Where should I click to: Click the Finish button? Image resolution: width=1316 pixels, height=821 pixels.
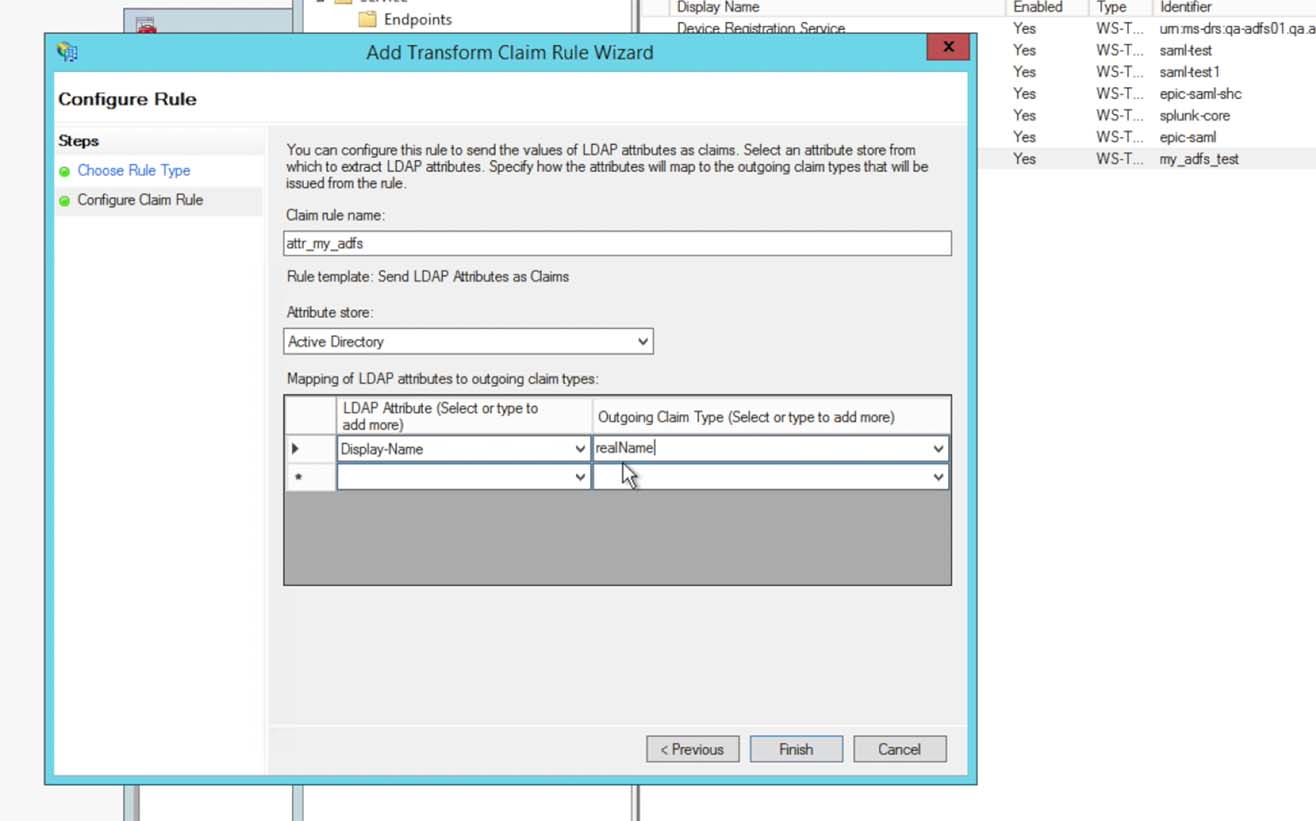click(796, 749)
